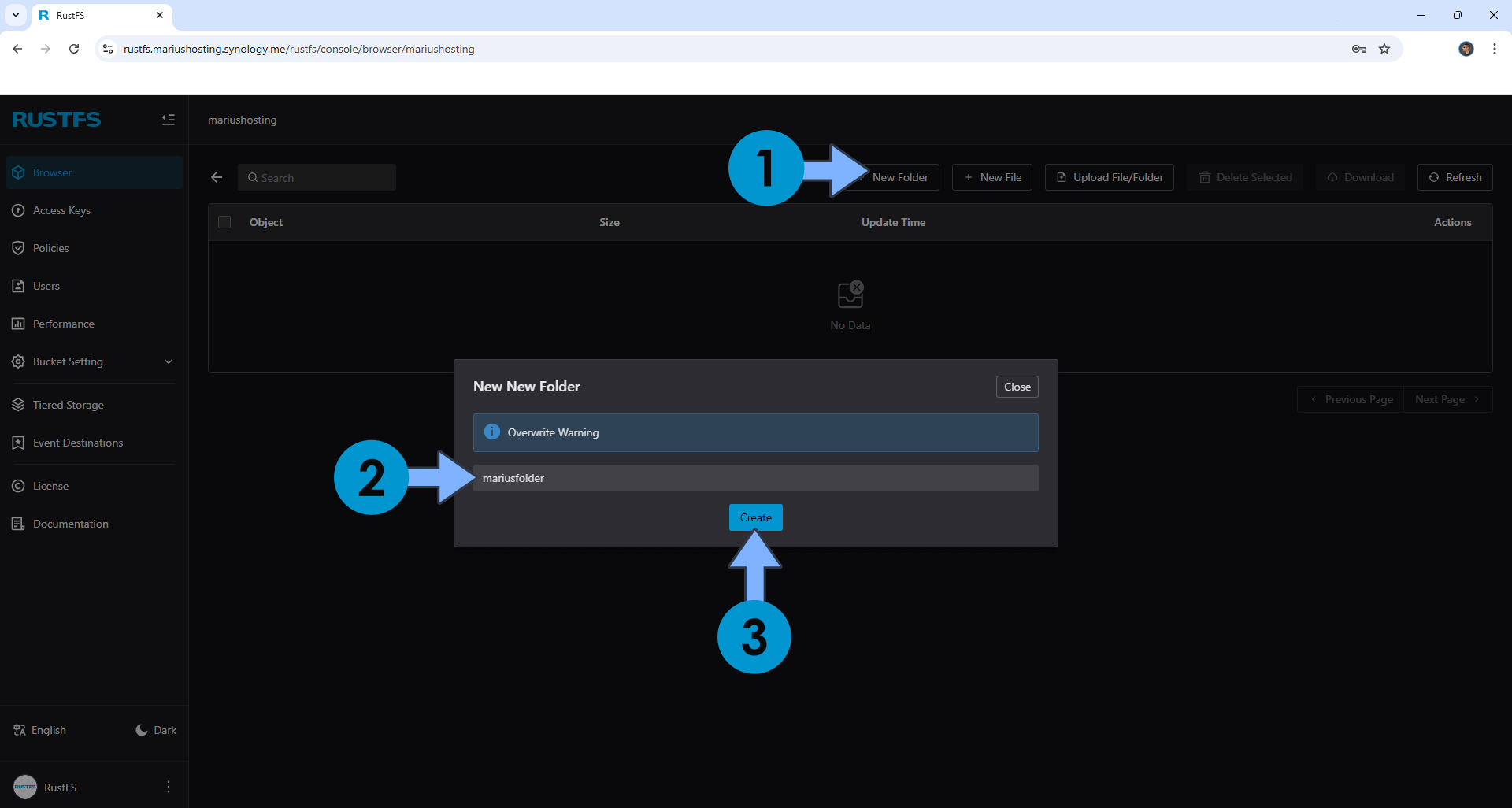Go to the Next Page

click(x=1448, y=399)
